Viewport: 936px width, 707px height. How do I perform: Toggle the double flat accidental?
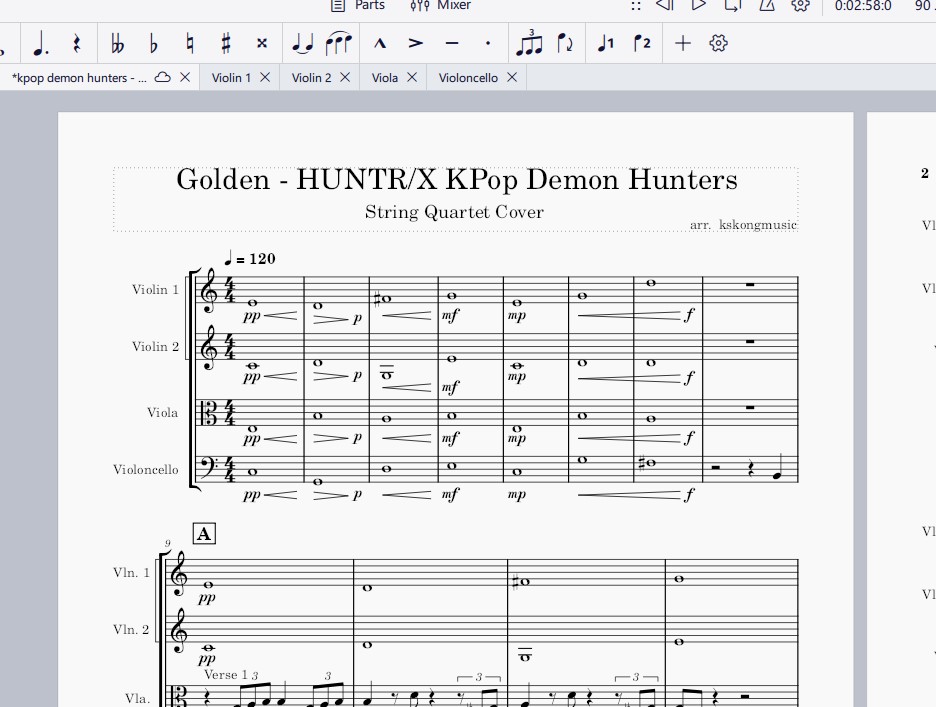point(118,44)
